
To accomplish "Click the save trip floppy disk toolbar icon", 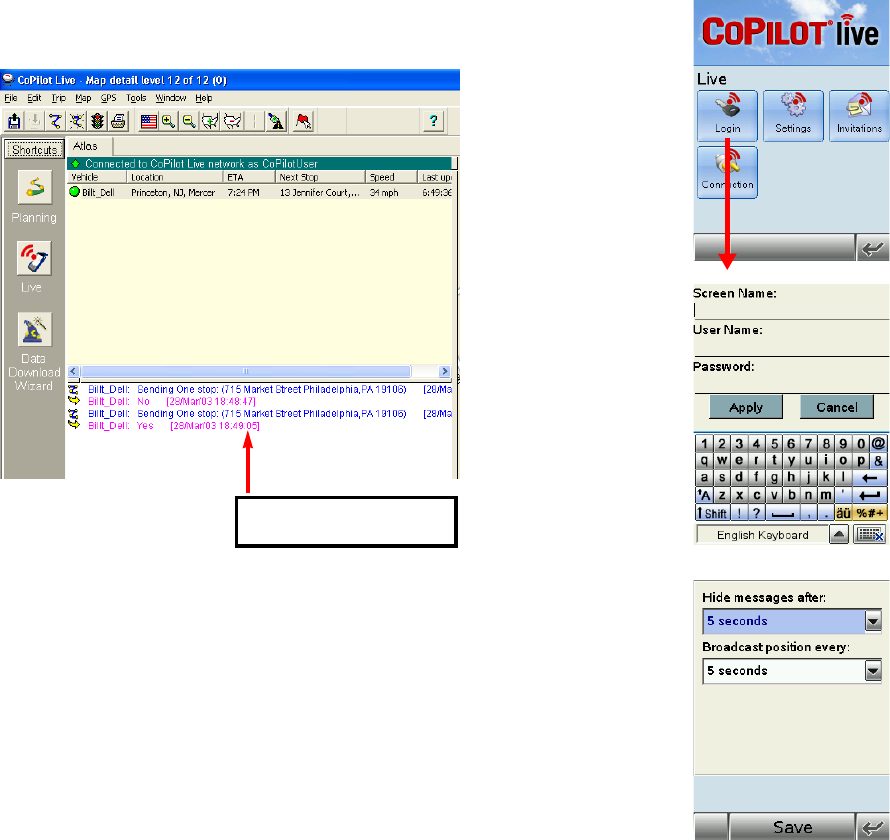I will click(15, 121).
